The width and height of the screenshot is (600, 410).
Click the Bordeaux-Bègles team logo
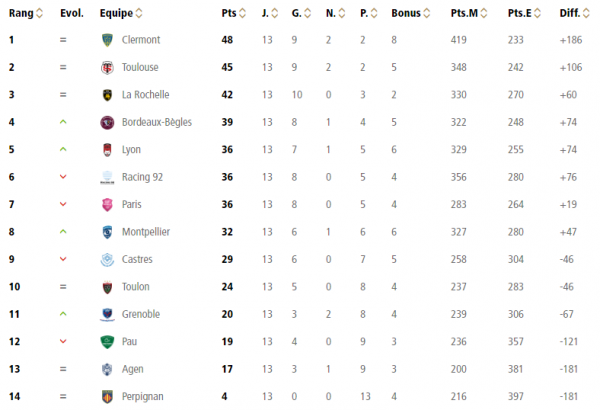[107, 122]
